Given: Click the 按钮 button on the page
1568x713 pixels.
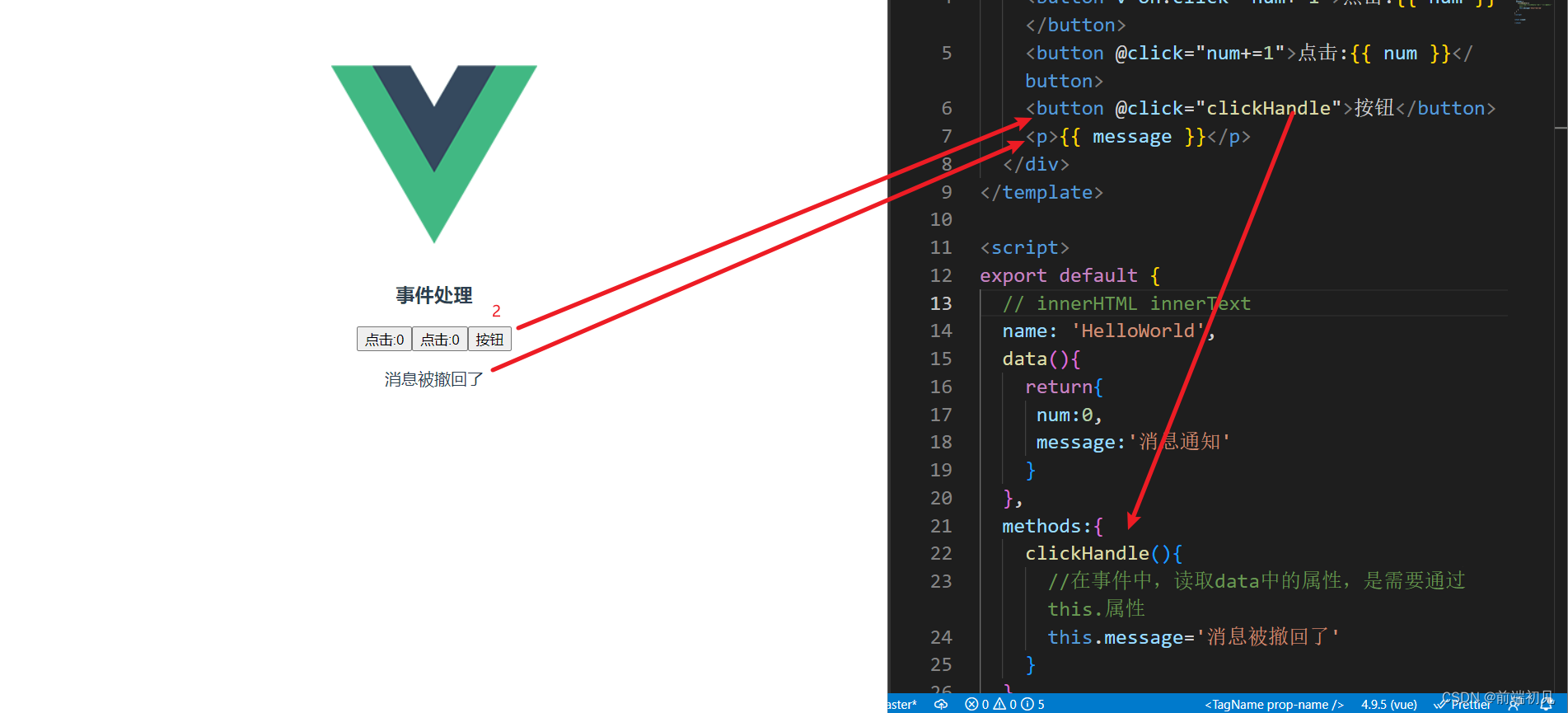Looking at the screenshot, I should [x=489, y=339].
